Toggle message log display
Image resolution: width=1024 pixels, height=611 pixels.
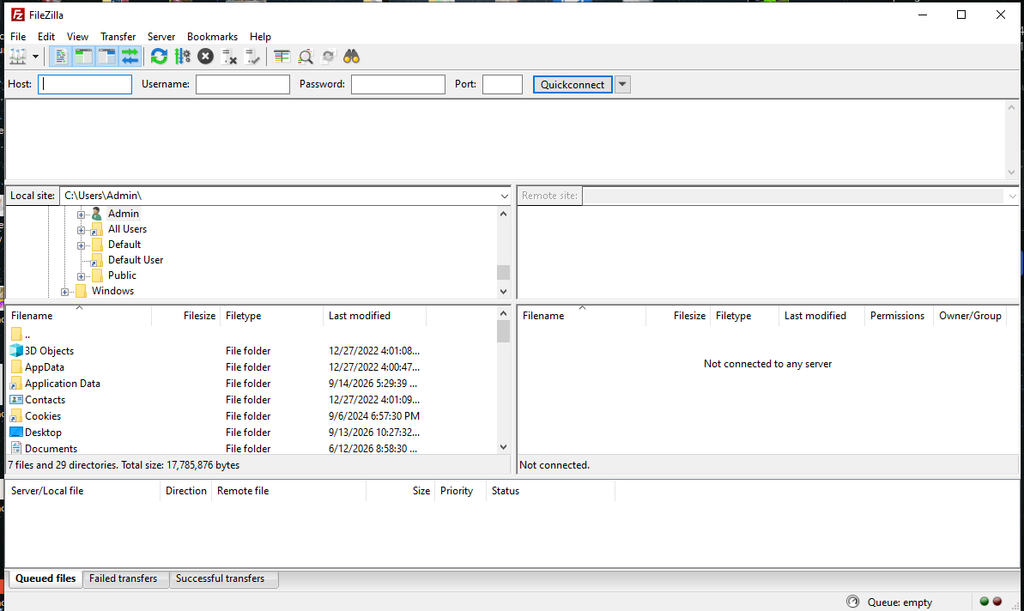coord(60,57)
